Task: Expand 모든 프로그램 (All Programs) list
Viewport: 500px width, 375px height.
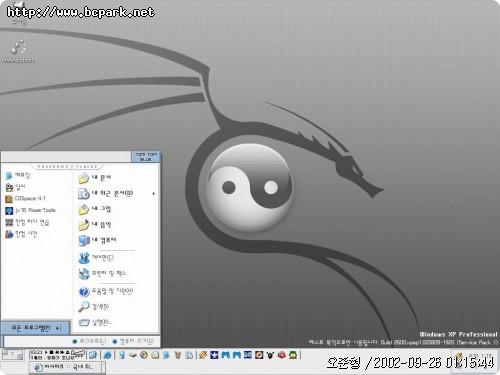Action: (36, 328)
